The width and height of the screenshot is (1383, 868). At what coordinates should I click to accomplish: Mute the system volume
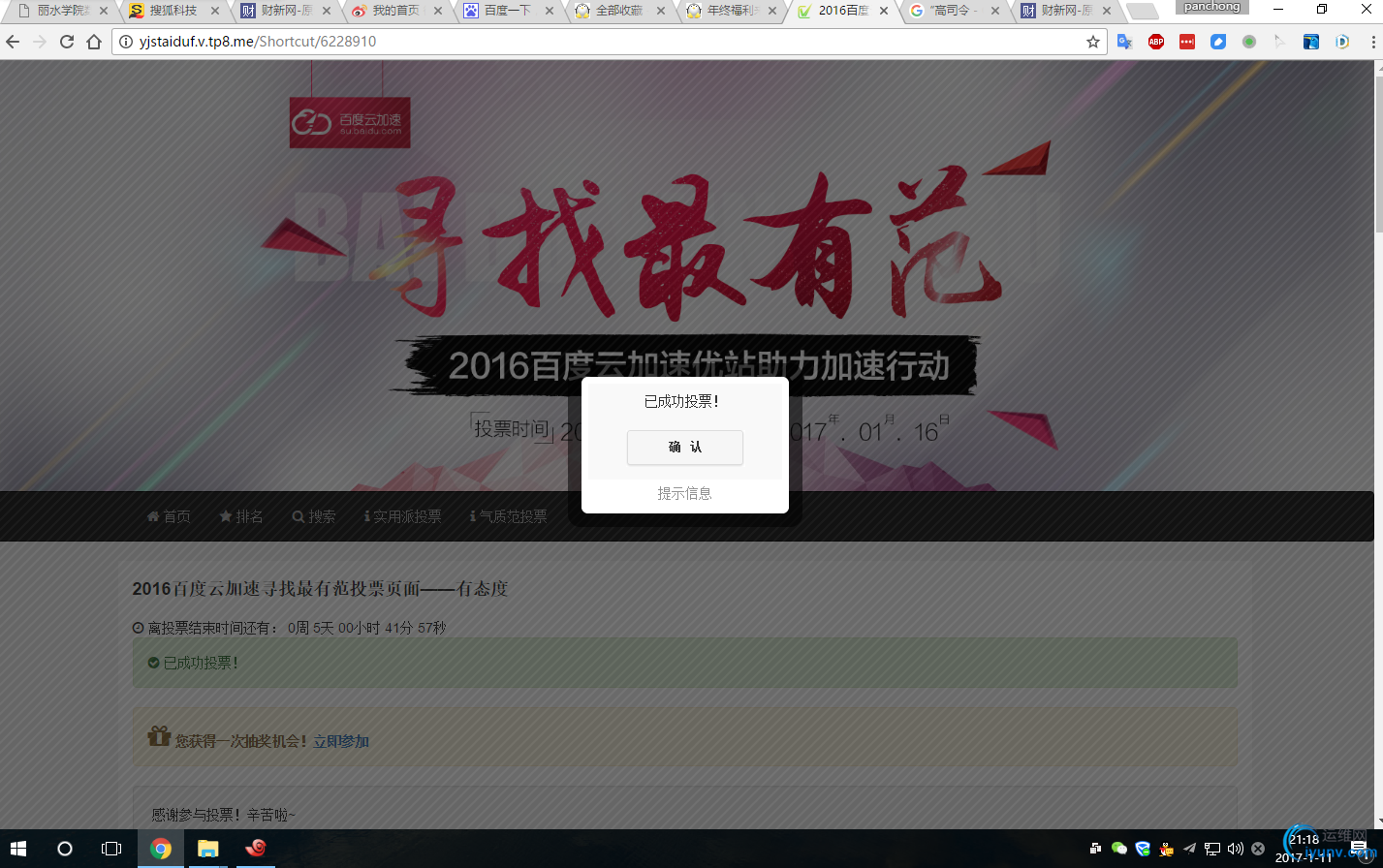[1236, 849]
